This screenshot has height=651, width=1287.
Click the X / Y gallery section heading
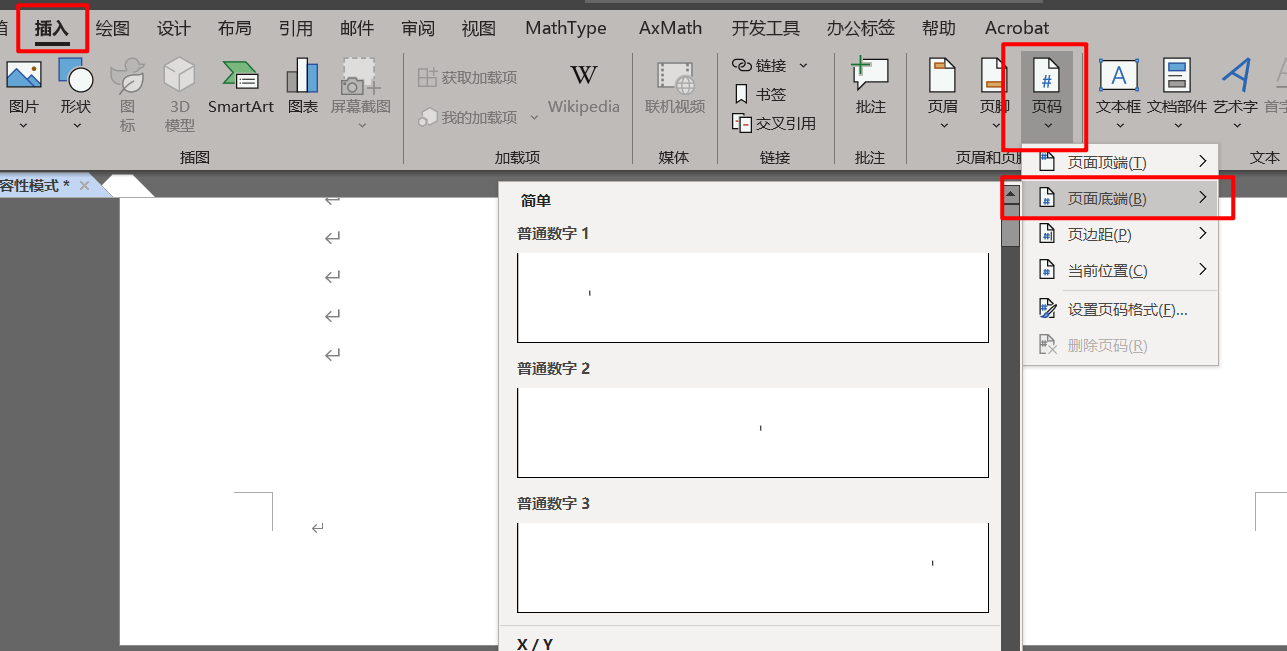[535, 644]
